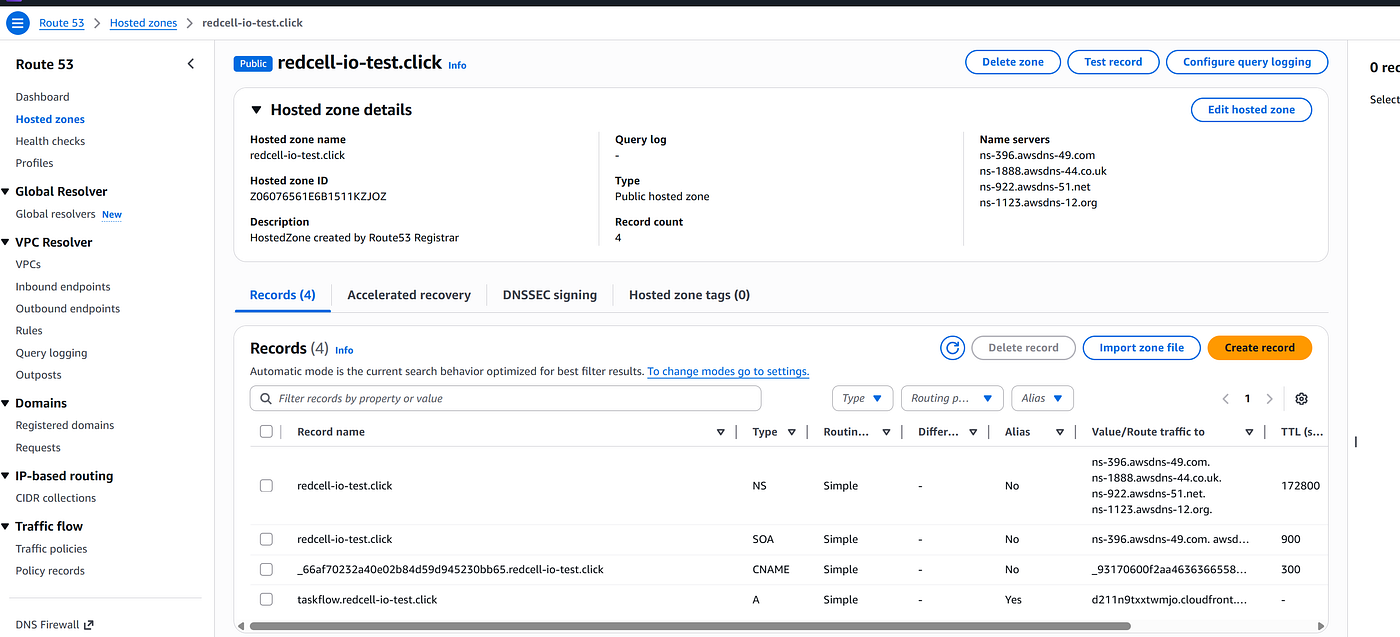Collapse Traffic flow sidebar section
Viewport: 1400px width, 637px height.
[x=6, y=527]
